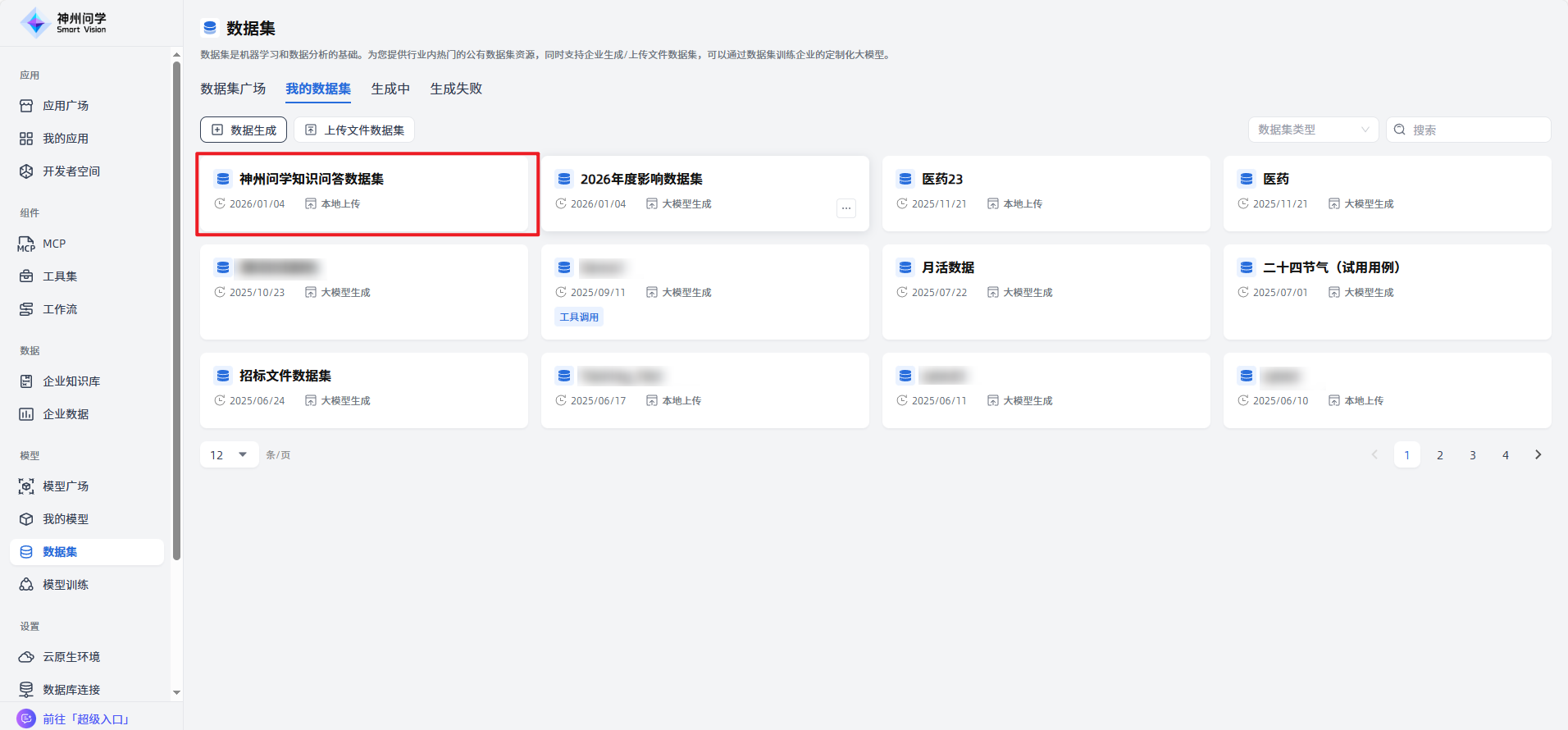This screenshot has height=730, width=1568.
Task: Expand the 数据集类型 dropdown
Action: pyautogui.click(x=1312, y=130)
